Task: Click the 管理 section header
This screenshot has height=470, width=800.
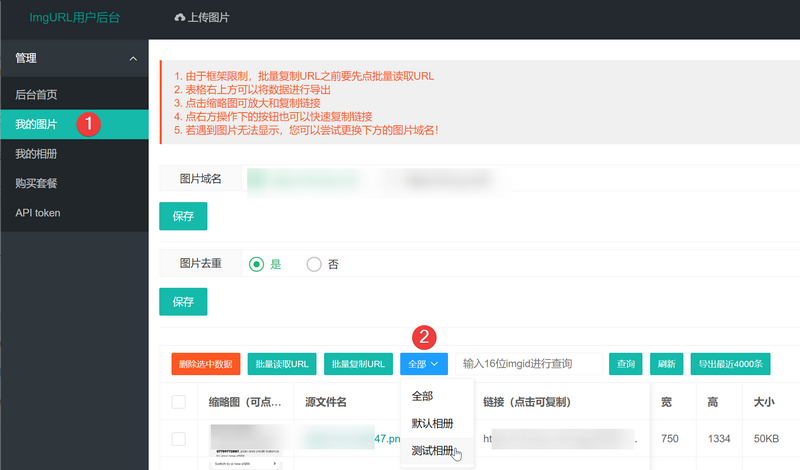Action: [x=74, y=59]
